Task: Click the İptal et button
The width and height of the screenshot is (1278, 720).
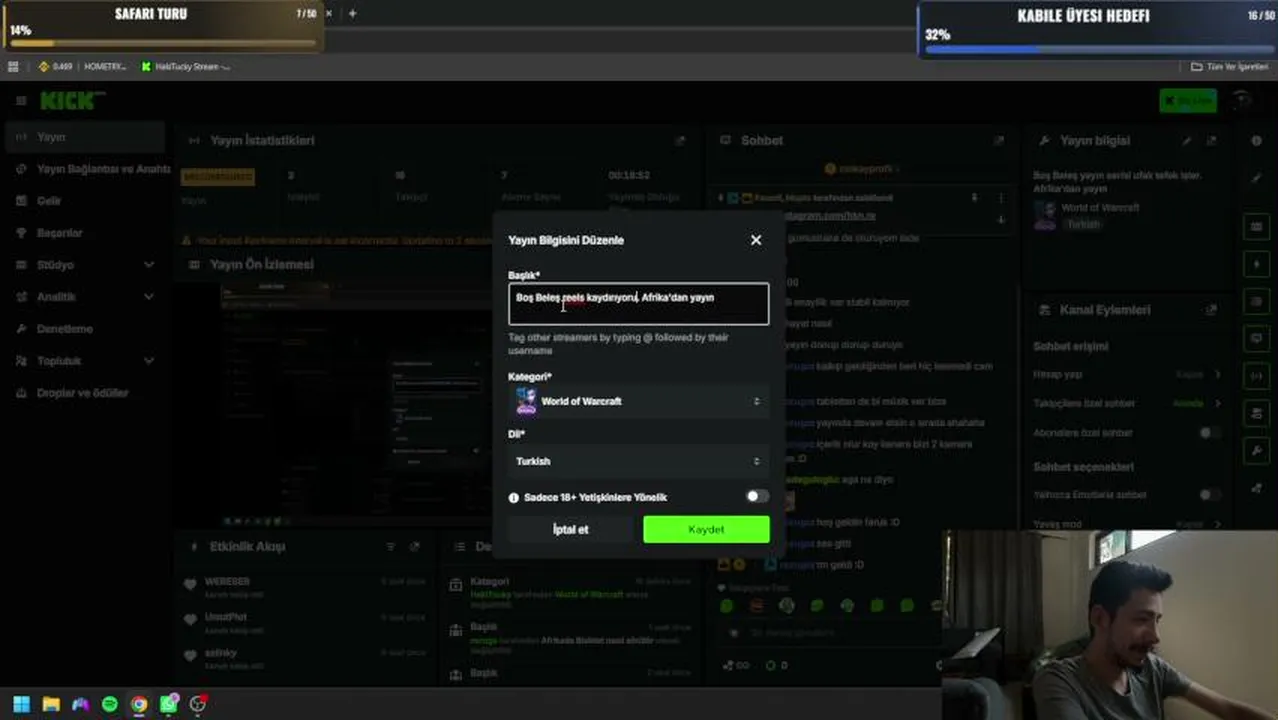Action: 571,529
